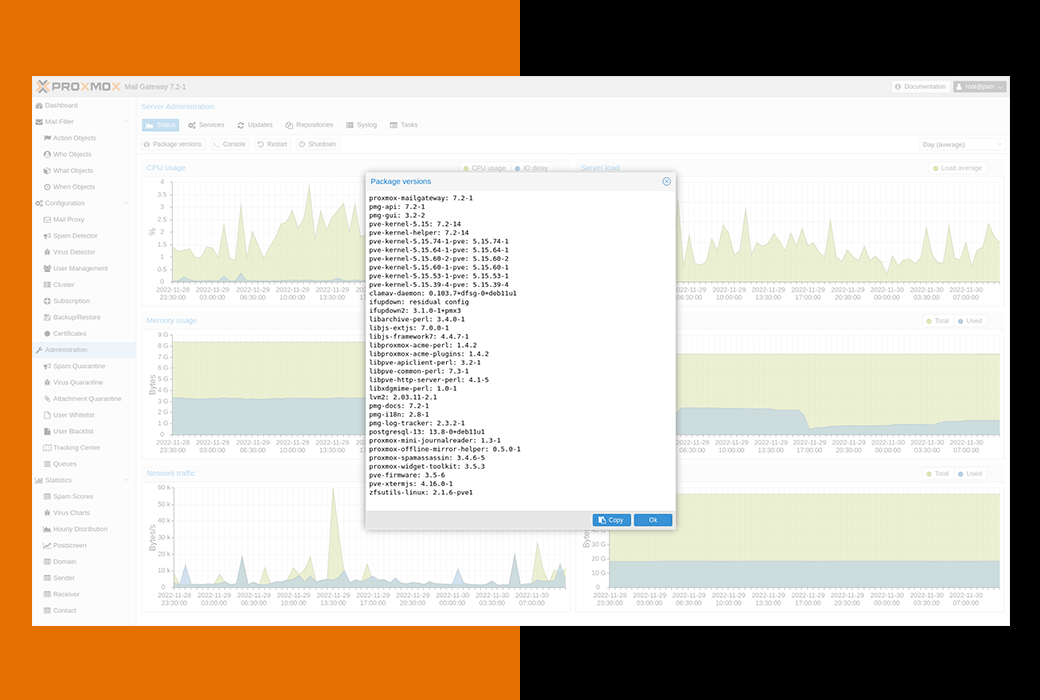The image size is (1040, 700).
Task: Toggle Total legend in the Memory usage chart row
Action: point(938,321)
